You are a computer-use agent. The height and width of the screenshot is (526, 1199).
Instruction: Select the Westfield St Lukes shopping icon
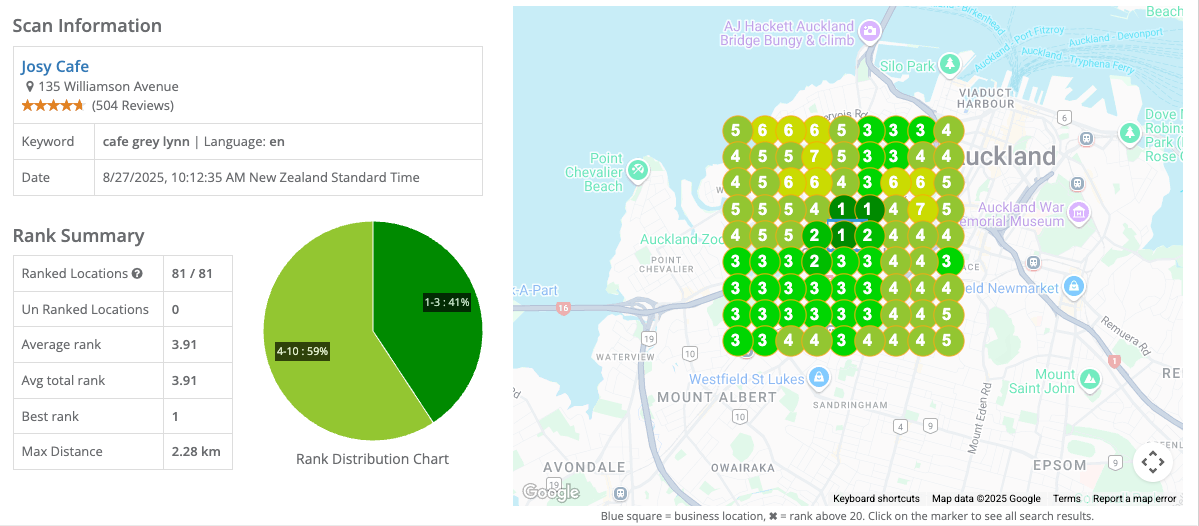point(819,377)
